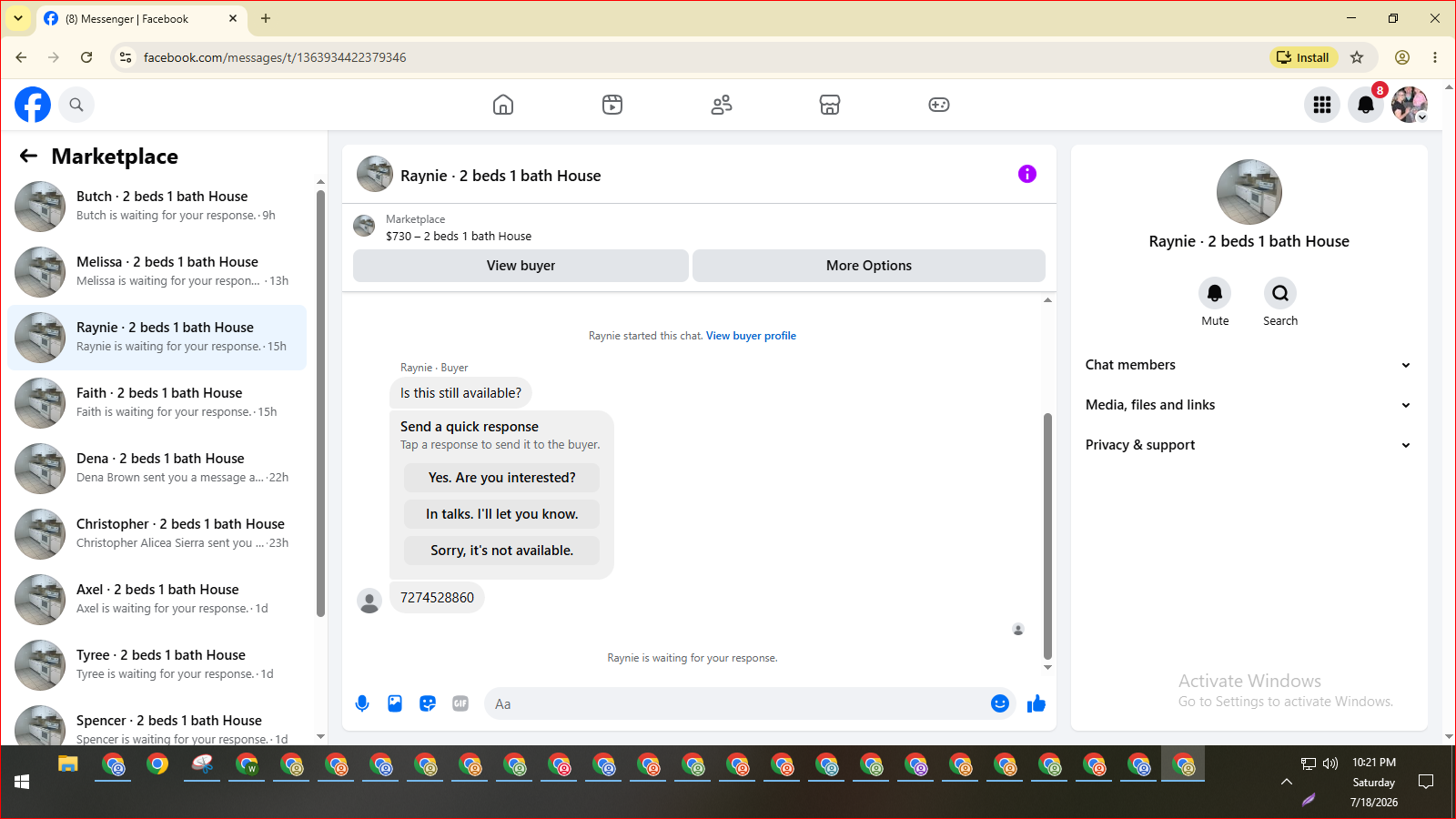Viewport: 1456px width, 819px height.
Task: Click the listing thumbnail in right panel
Action: 1249,192
